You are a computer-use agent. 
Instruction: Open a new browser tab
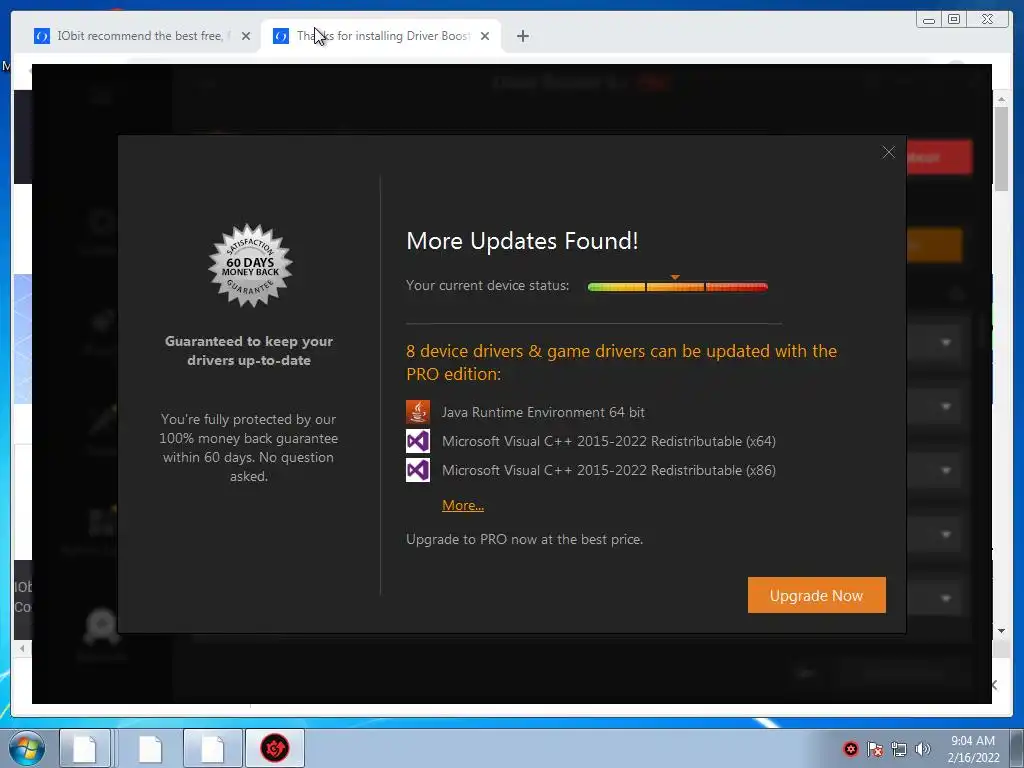(x=522, y=36)
